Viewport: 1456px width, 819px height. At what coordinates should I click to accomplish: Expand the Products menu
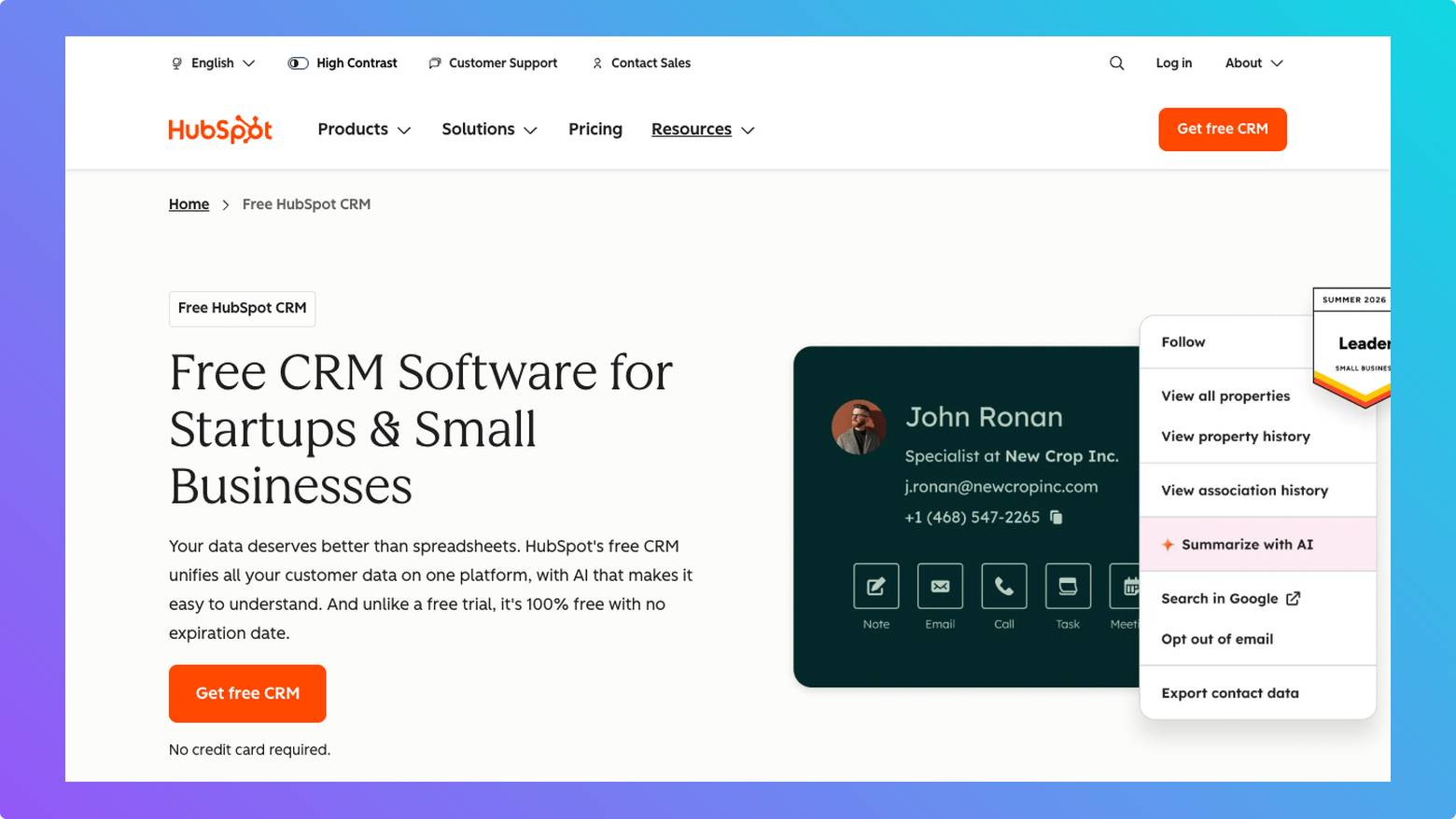(364, 130)
